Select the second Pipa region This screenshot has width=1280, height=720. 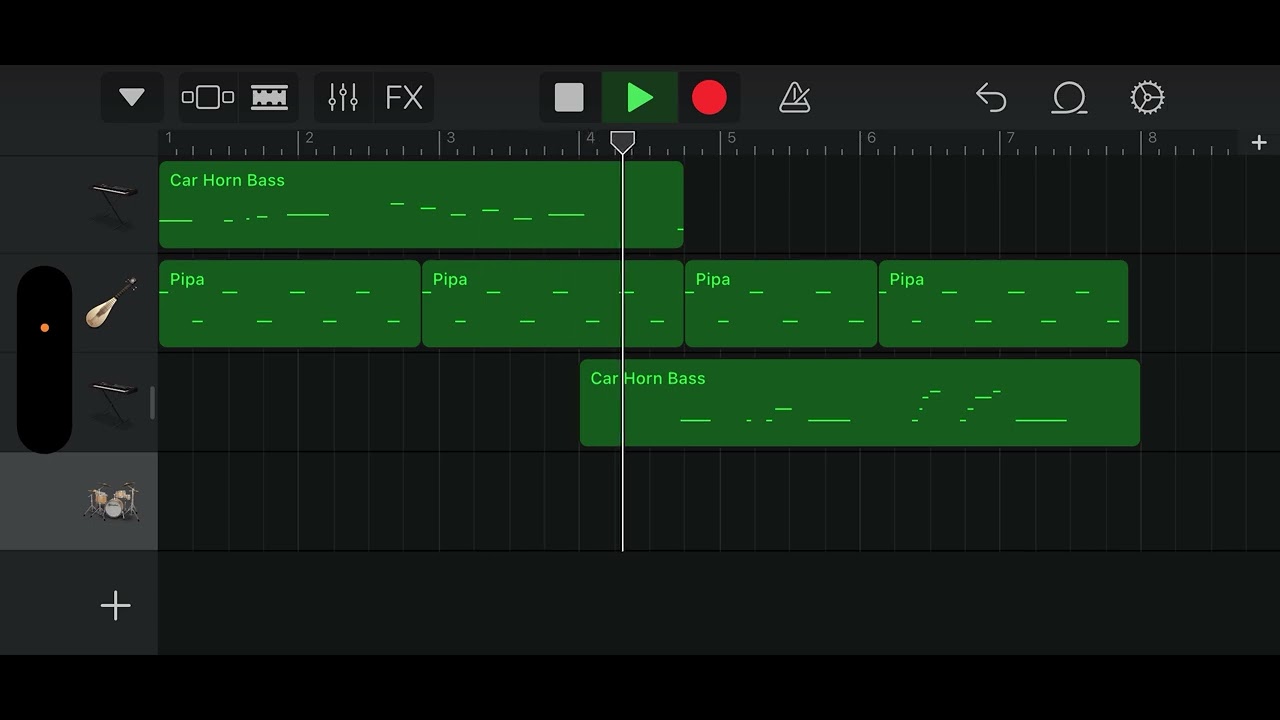tap(553, 303)
